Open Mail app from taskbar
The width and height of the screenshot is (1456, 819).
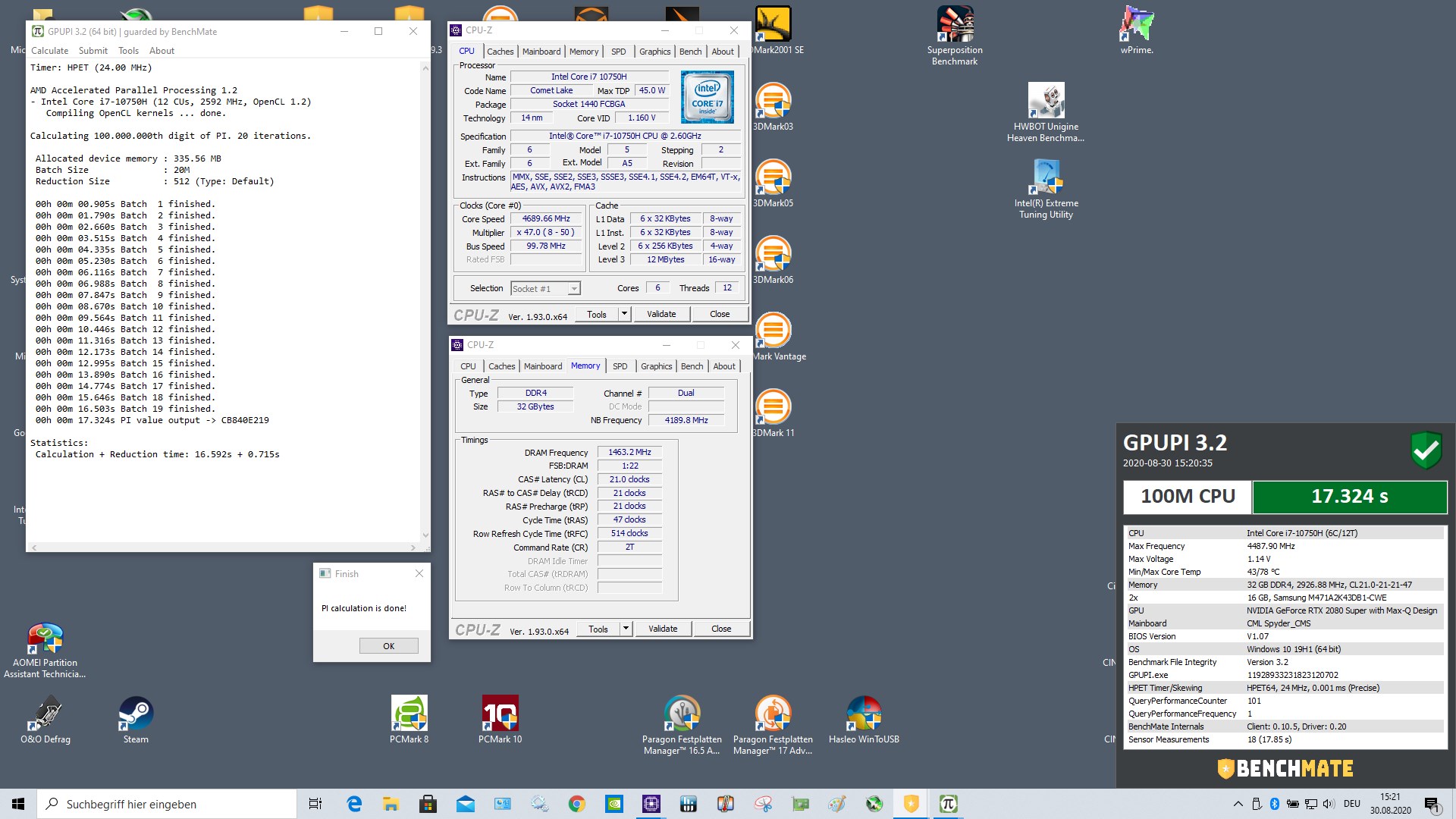[466, 804]
